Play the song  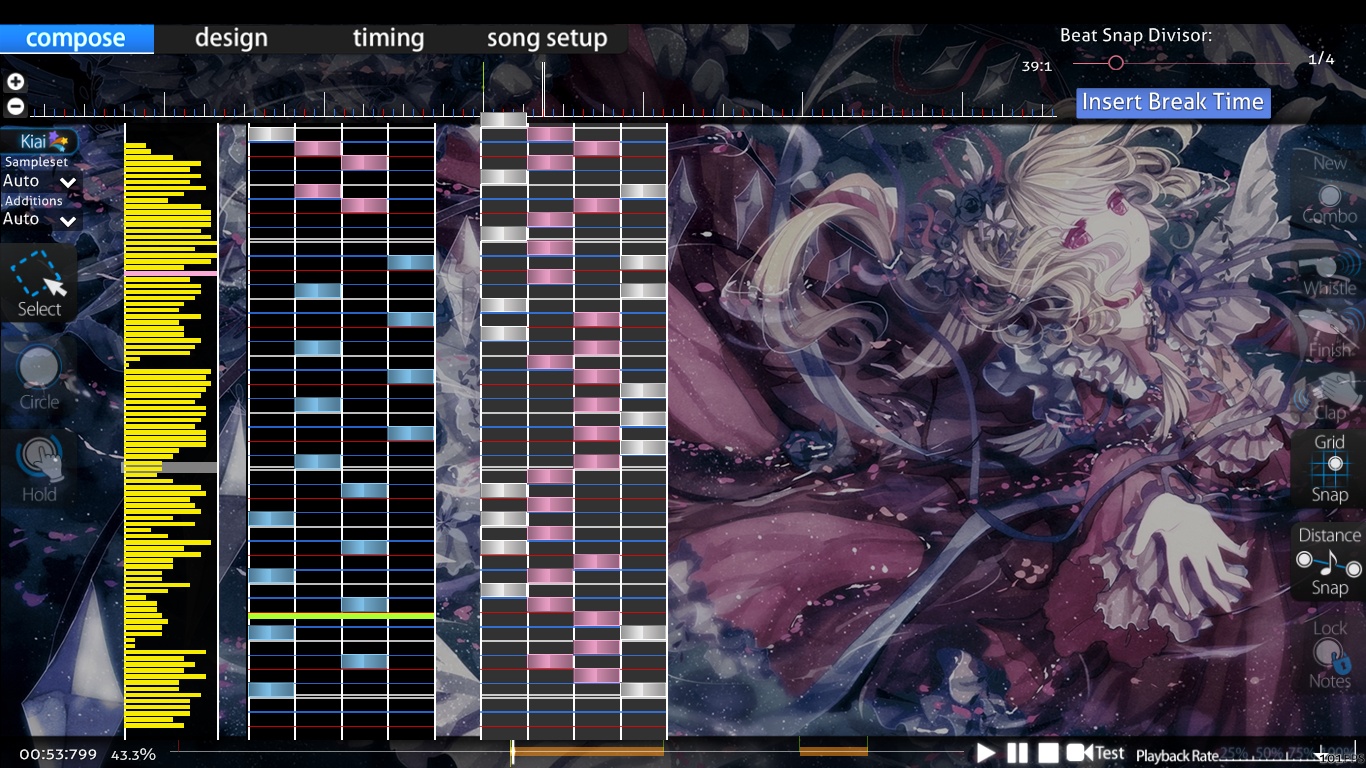(x=986, y=753)
